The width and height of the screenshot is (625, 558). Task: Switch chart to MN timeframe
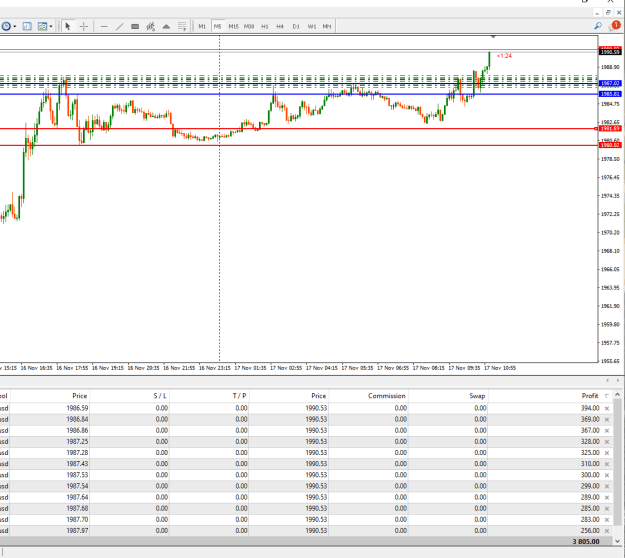coord(327,27)
